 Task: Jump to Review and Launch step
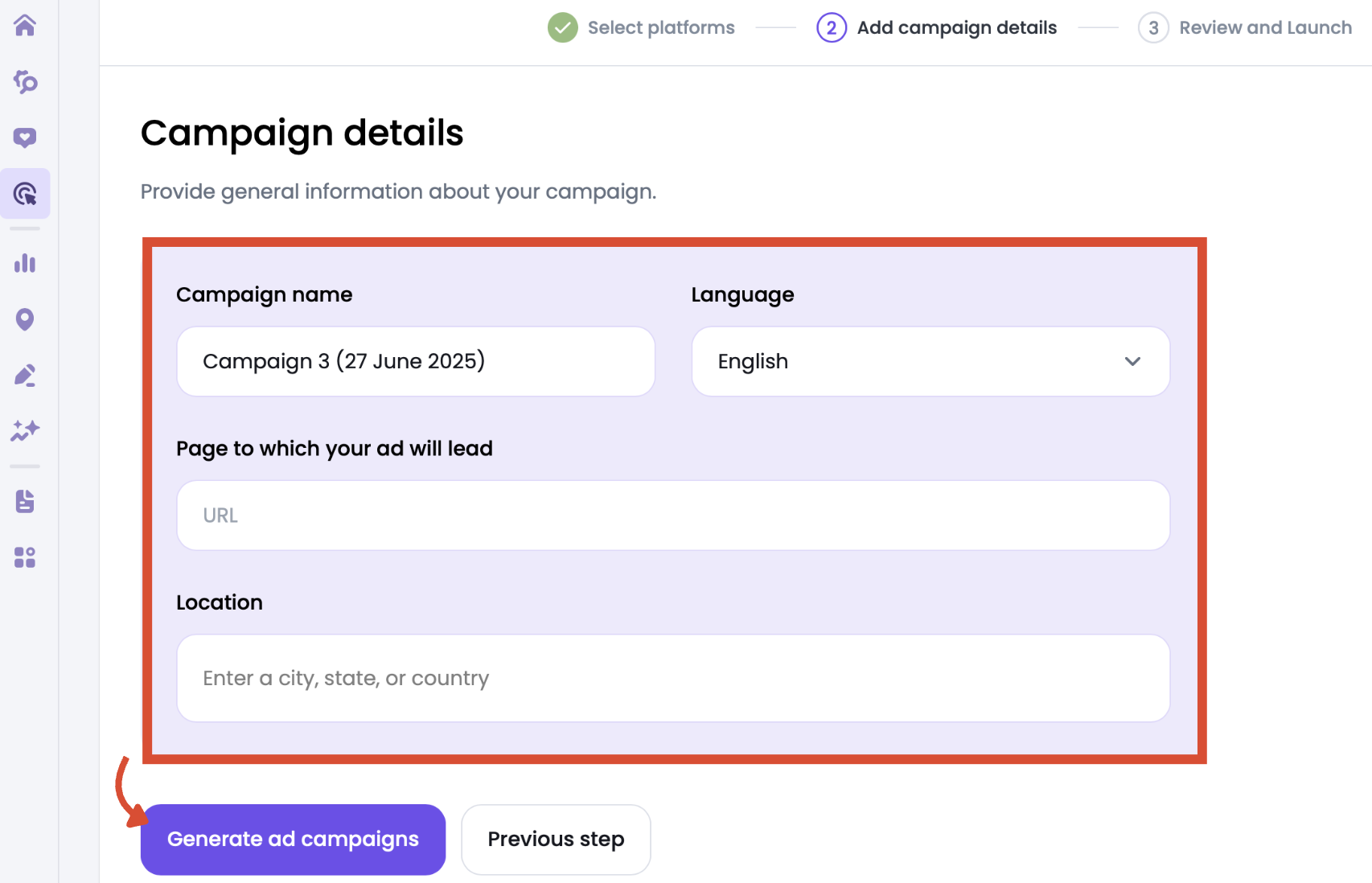click(1265, 27)
